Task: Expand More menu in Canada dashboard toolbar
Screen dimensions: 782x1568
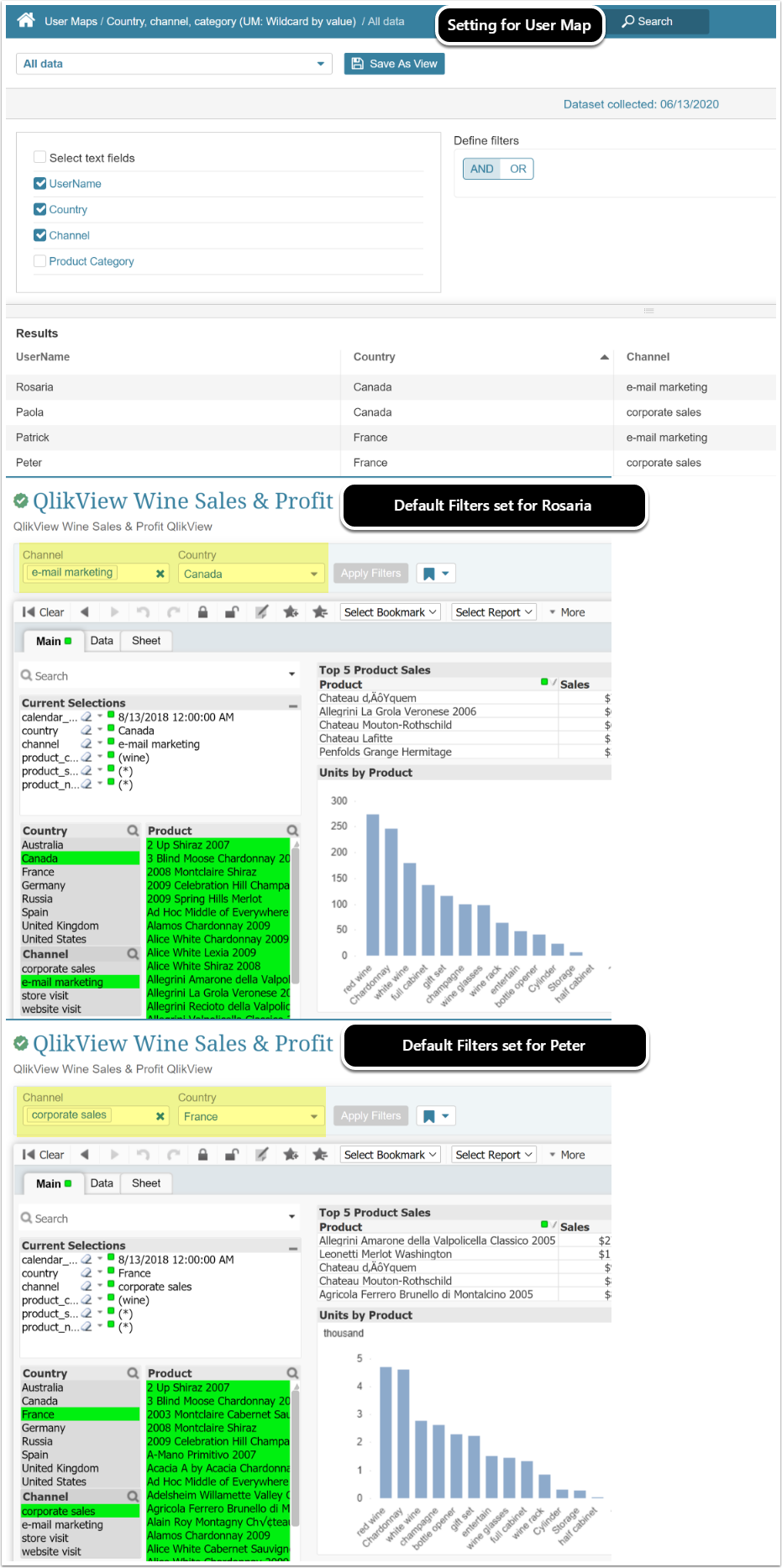Action: coord(567,612)
